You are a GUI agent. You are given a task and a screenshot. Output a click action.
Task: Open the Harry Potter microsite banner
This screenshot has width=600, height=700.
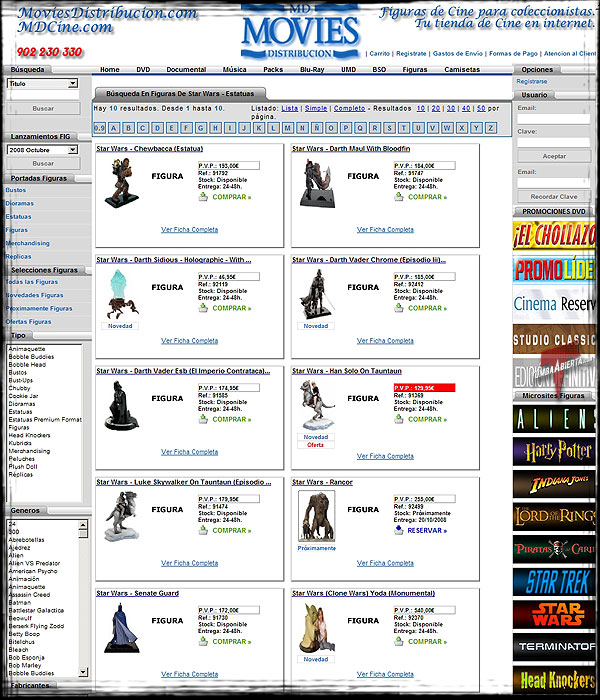pos(554,452)
